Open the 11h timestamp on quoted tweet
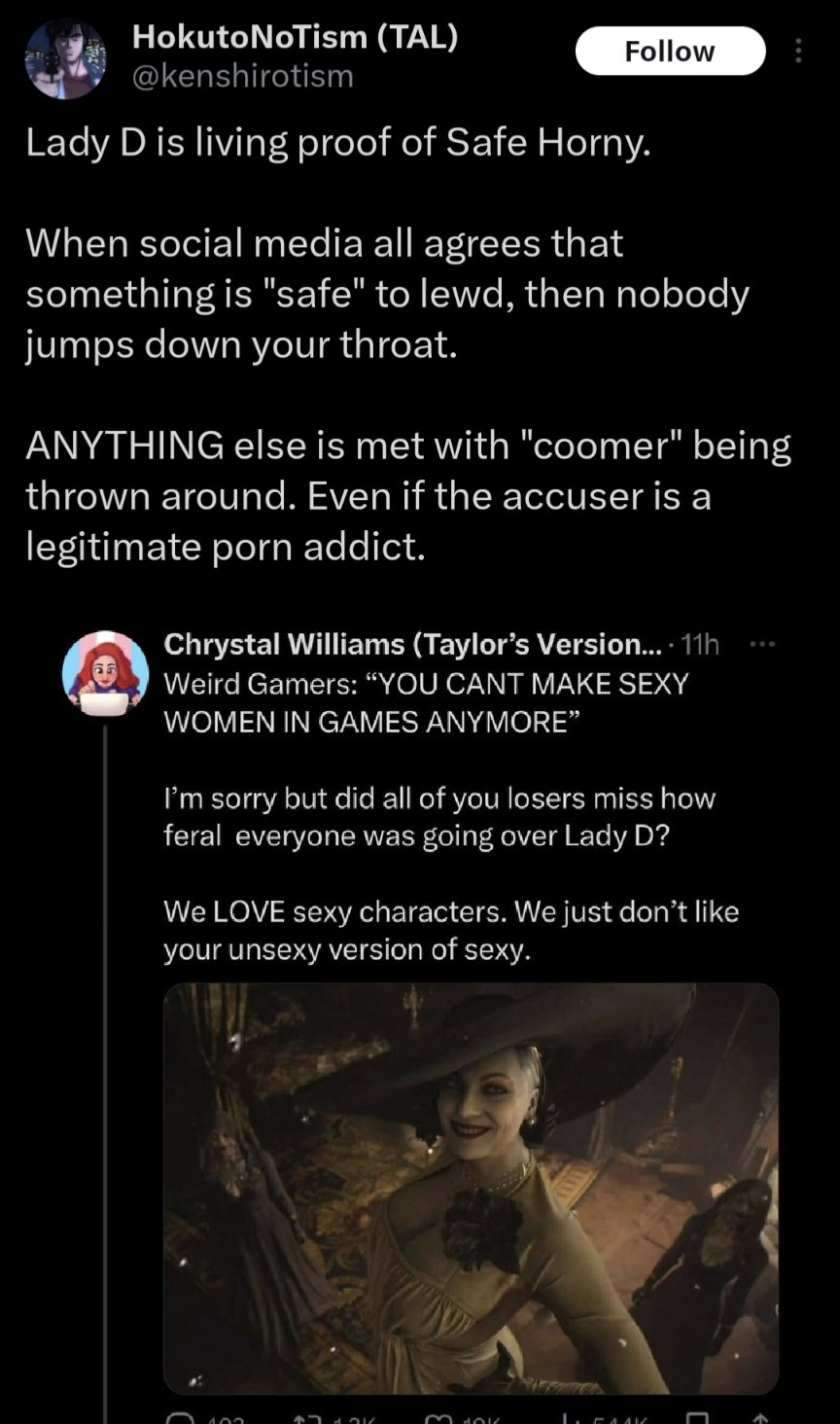 [701, 644]
